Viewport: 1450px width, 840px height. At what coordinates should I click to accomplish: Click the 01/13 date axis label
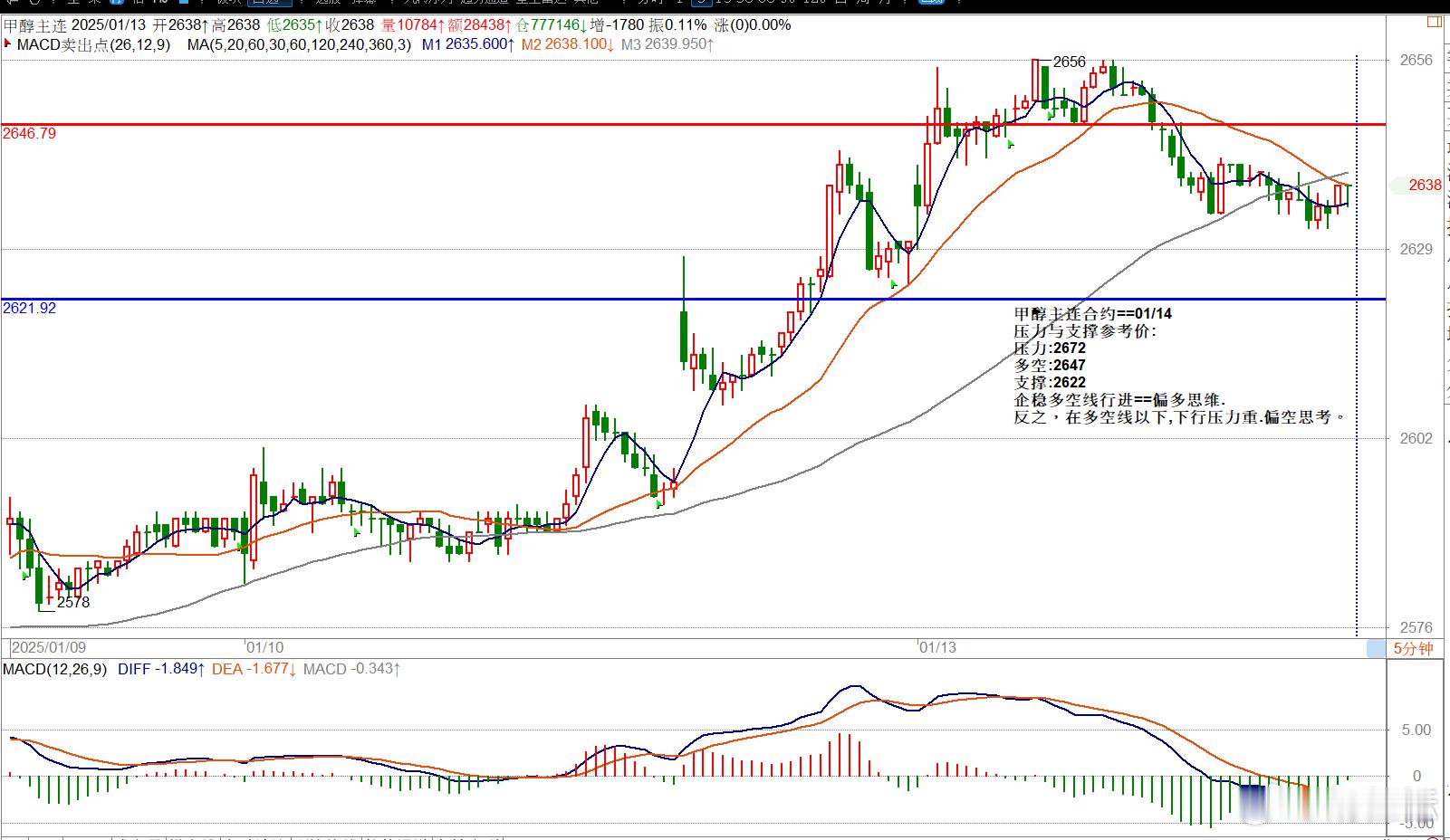pyautogui.click(x=937, y=648)
